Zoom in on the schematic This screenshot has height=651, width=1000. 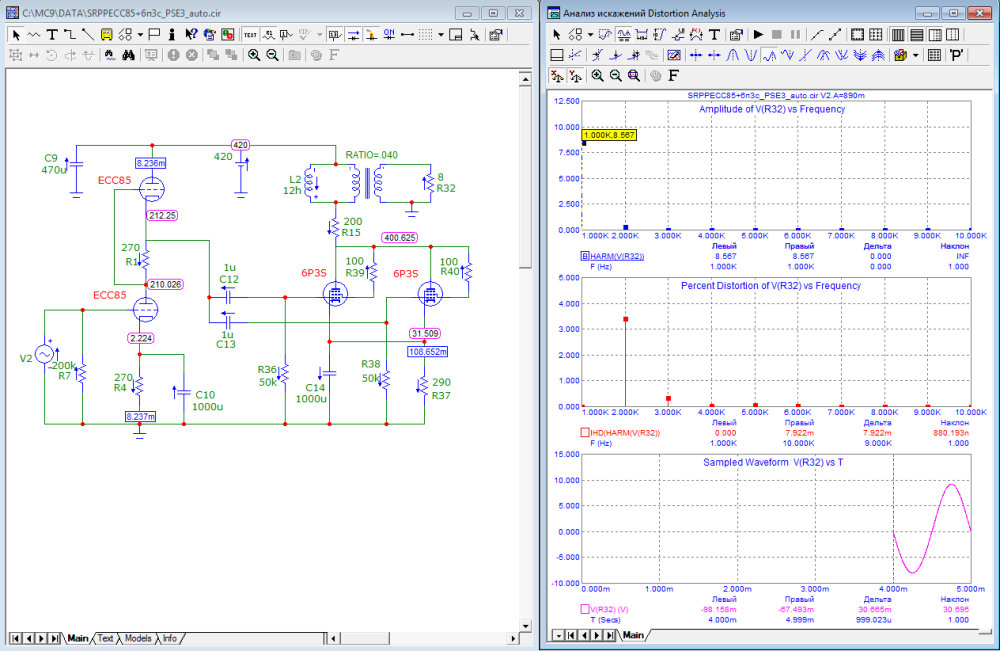click(x=254, y=55)
